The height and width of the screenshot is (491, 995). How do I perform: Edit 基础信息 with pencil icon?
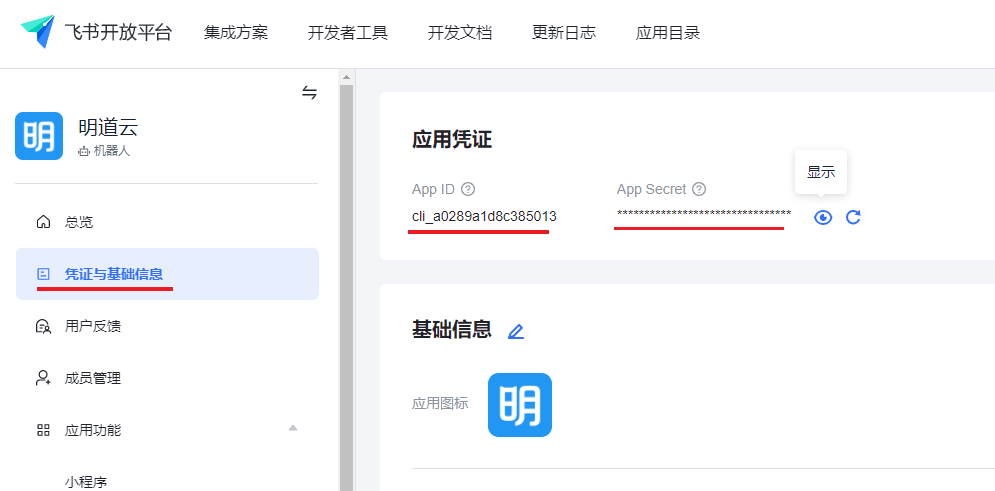(x=516, y=331)
